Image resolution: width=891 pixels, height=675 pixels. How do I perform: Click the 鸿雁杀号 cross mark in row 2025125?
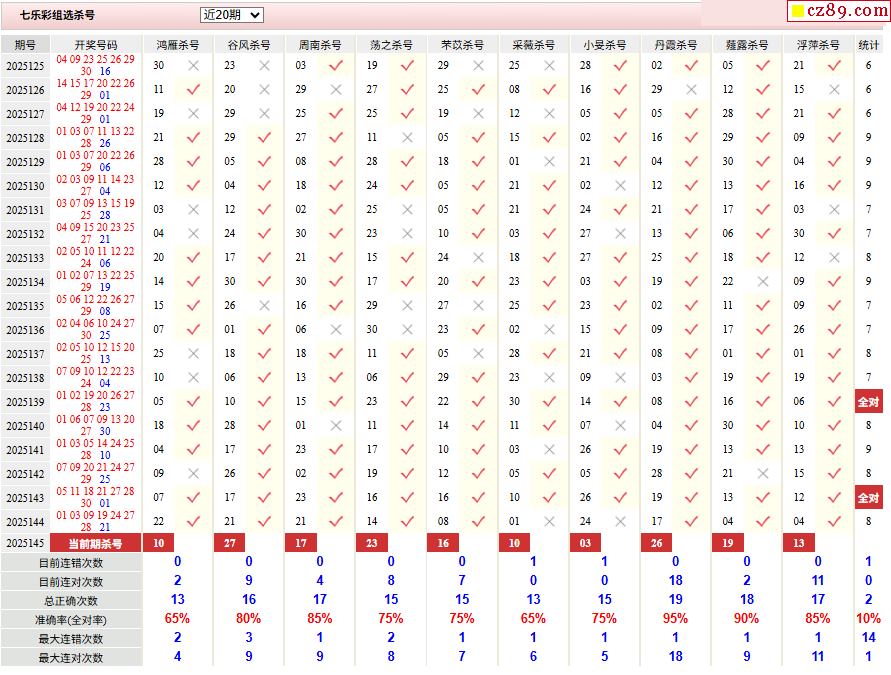pos(193,65)
